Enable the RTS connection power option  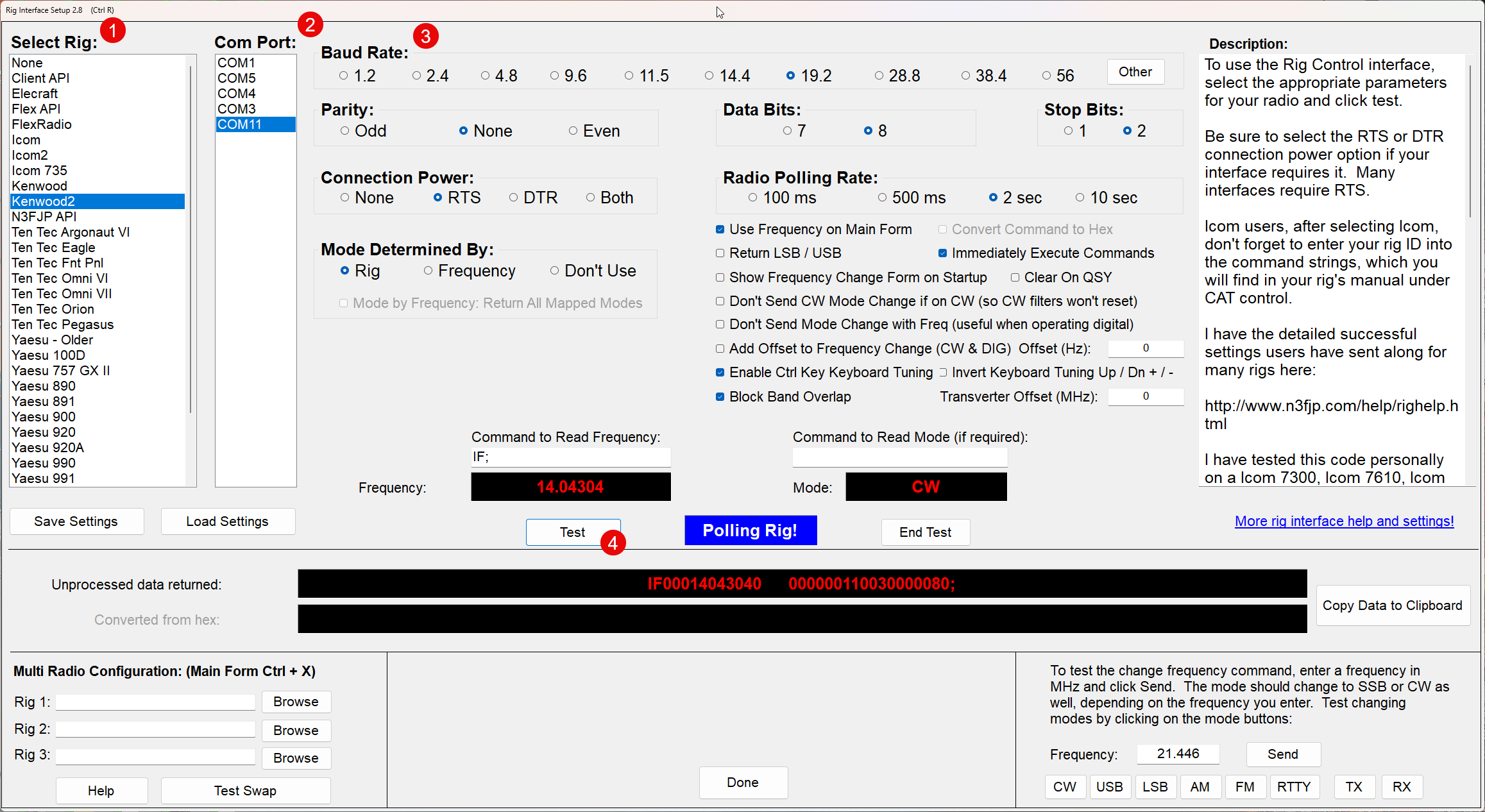[436, 197]
